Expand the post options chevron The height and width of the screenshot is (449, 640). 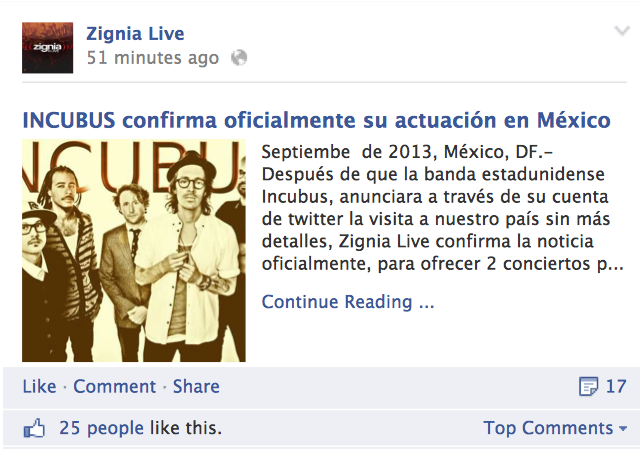[x=622, y=31]
